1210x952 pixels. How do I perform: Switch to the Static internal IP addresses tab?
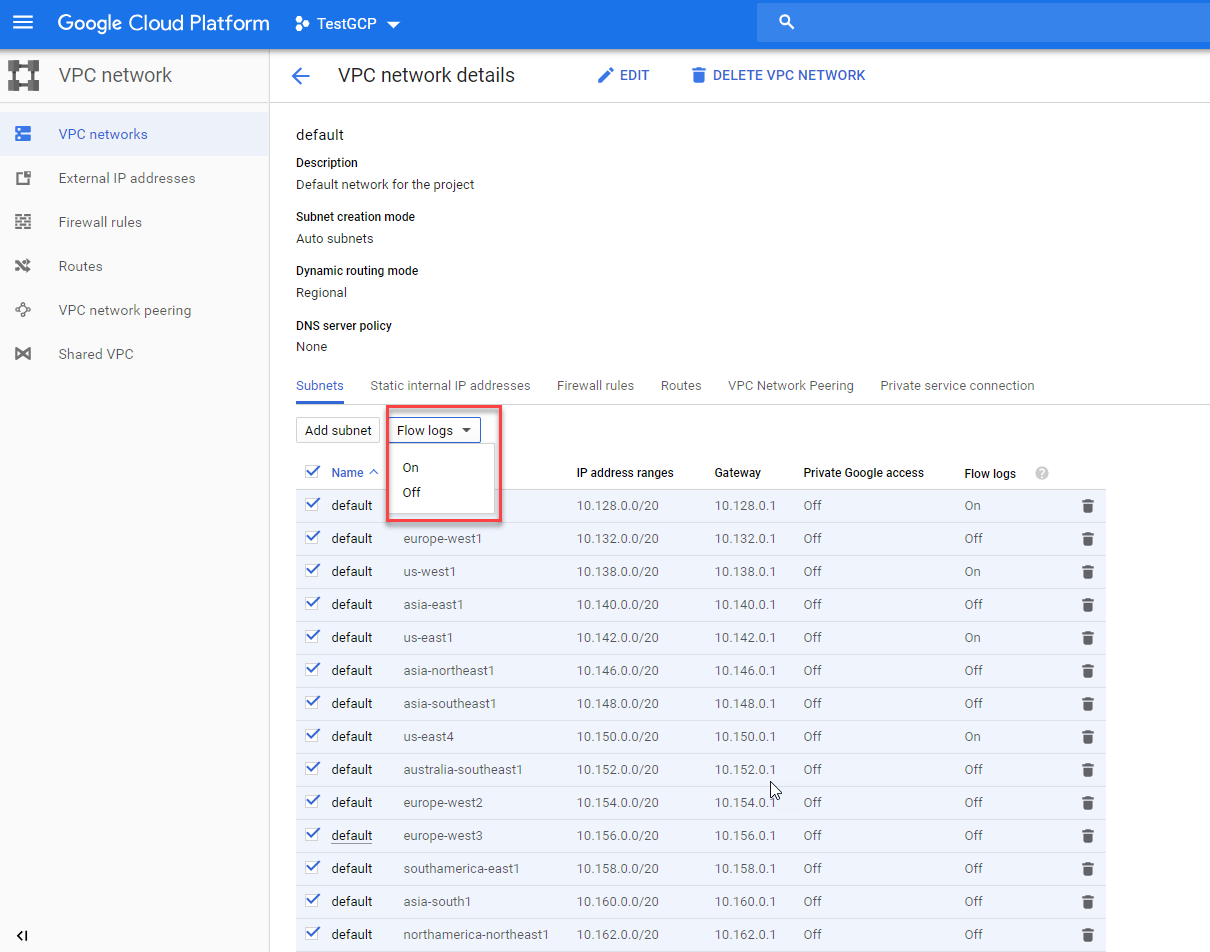click(450, 386)
